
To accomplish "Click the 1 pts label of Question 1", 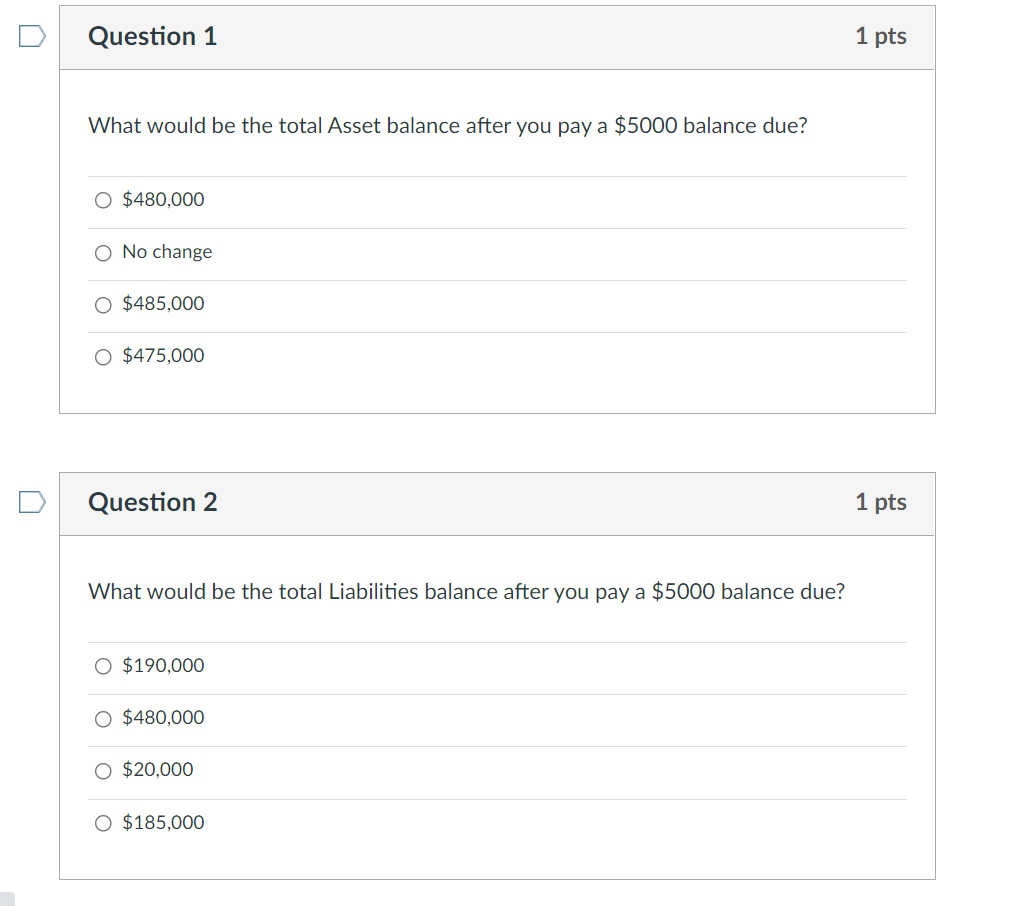I will (880, 36).
